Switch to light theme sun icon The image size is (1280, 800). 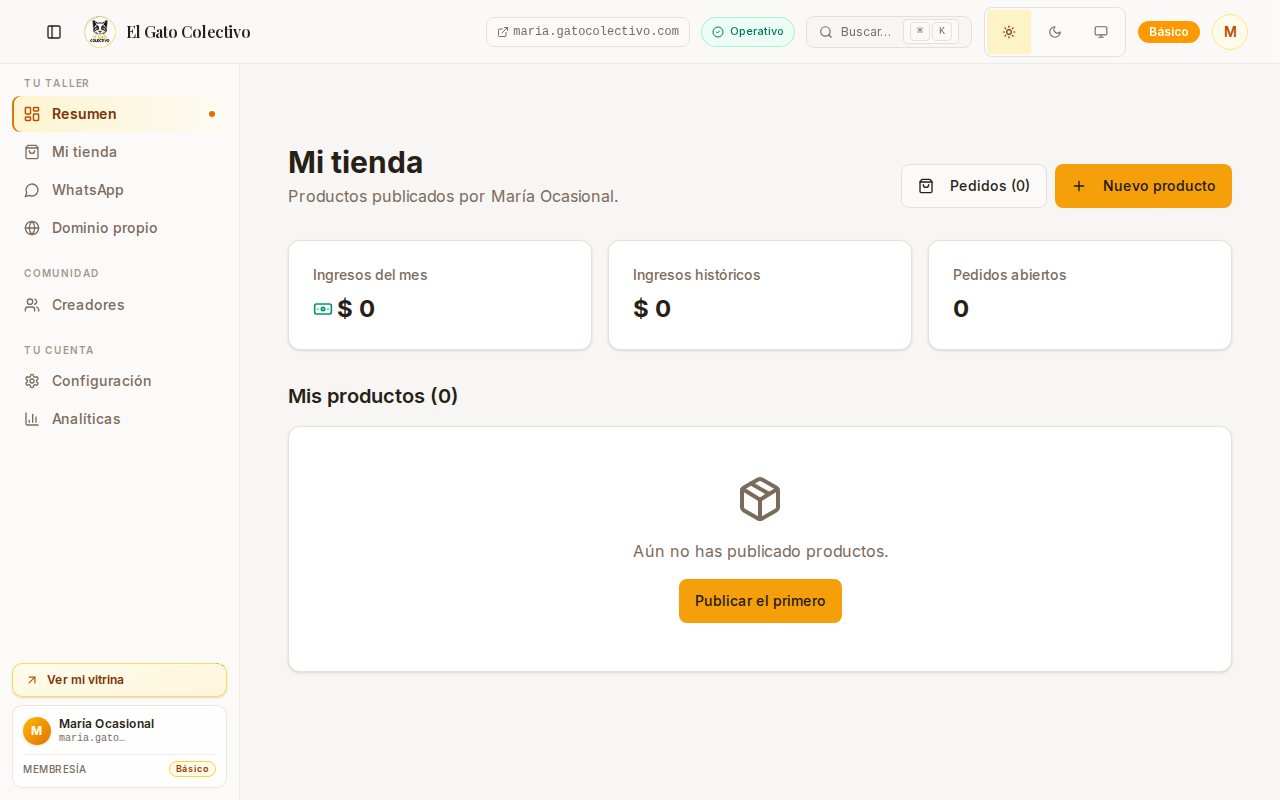click(1009, 32)
